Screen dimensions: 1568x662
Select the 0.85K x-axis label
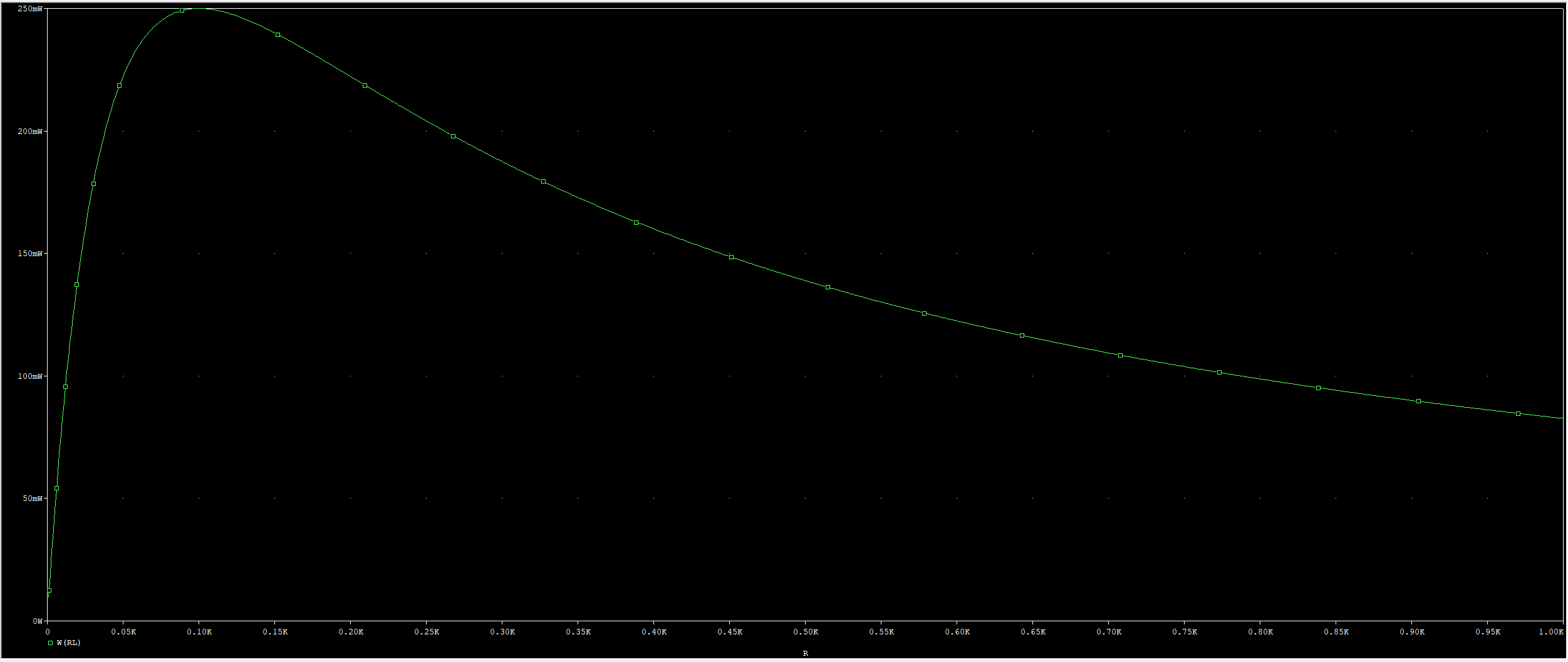1336,632
